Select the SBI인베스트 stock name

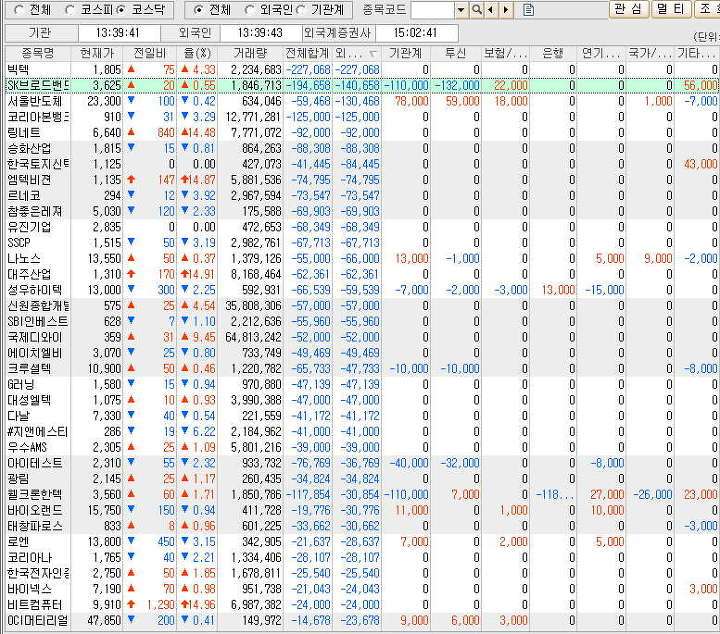(38, 321)
